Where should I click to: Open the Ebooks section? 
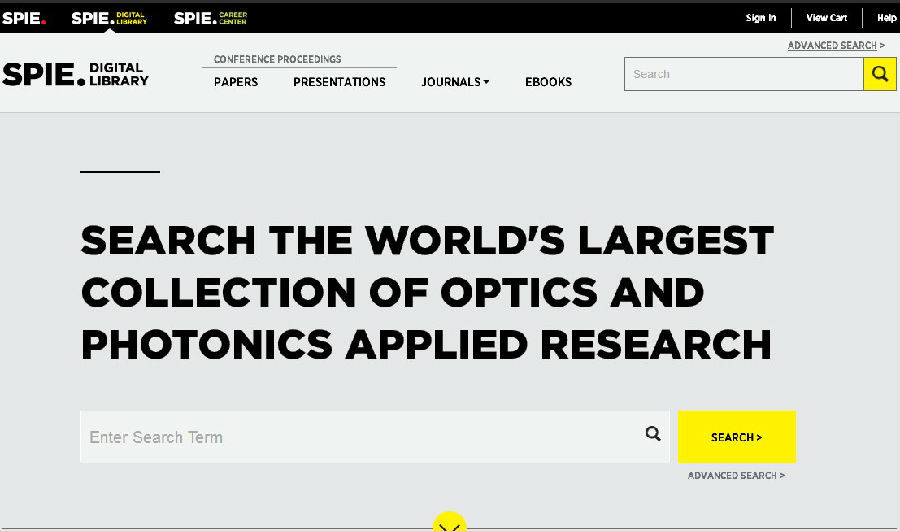tap(548, 82)
